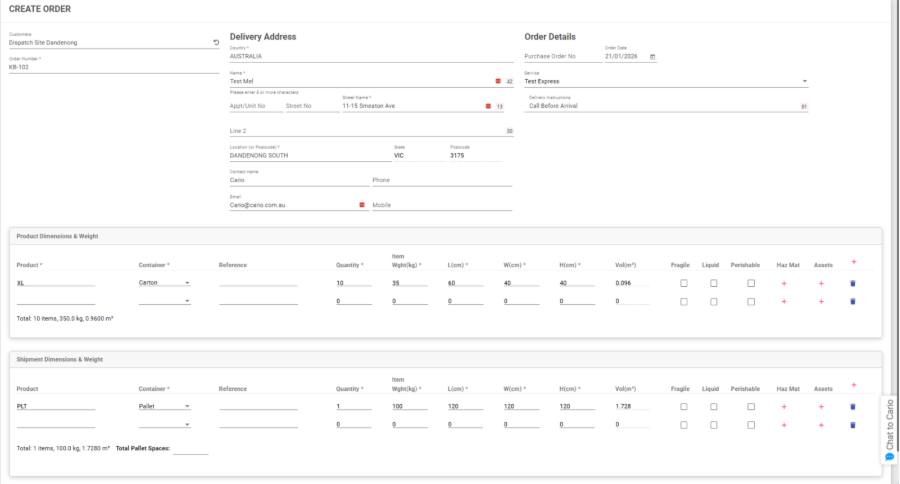The height and width of the screenshot is (484, 900).
Task: Add a new row in Shipment Dimensions header
Action: pyautogui.click(x=853, y=384)
